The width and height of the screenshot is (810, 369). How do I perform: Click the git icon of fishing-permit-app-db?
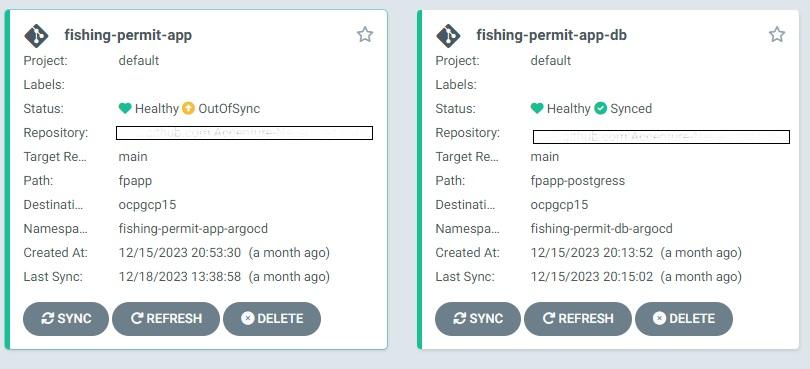click(448, 36)
